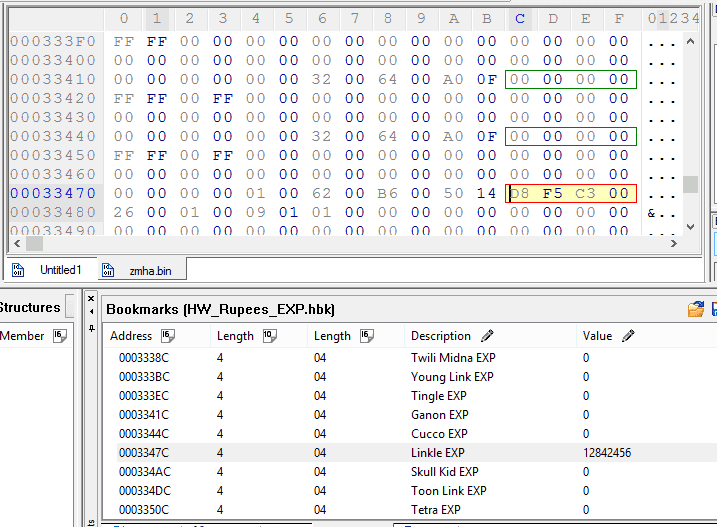
Task: Click the C column header in hex view
Action: click(x=520, y=19)
